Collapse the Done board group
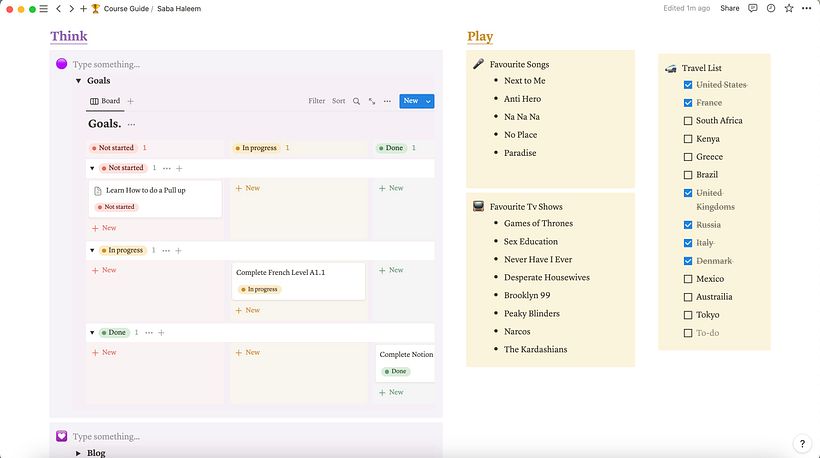 pyautogui.click(x=92, y=333)
